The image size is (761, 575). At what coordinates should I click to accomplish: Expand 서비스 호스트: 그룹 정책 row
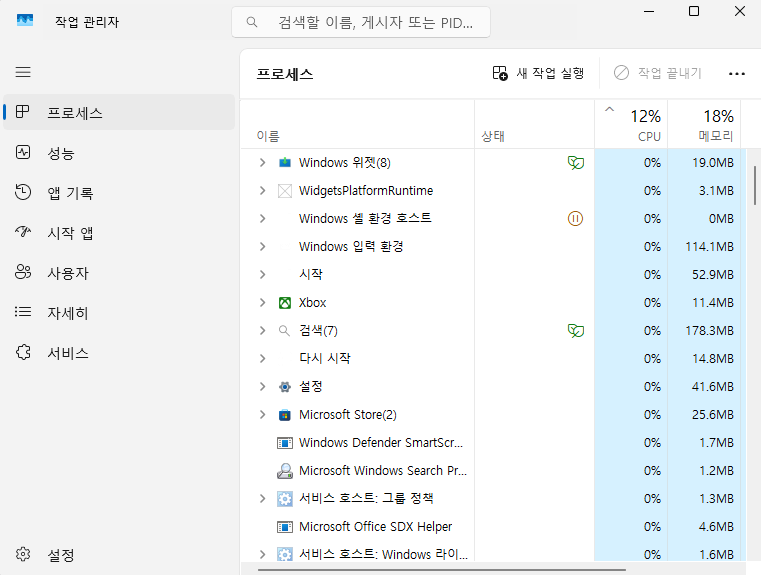[x=263, y=499]
